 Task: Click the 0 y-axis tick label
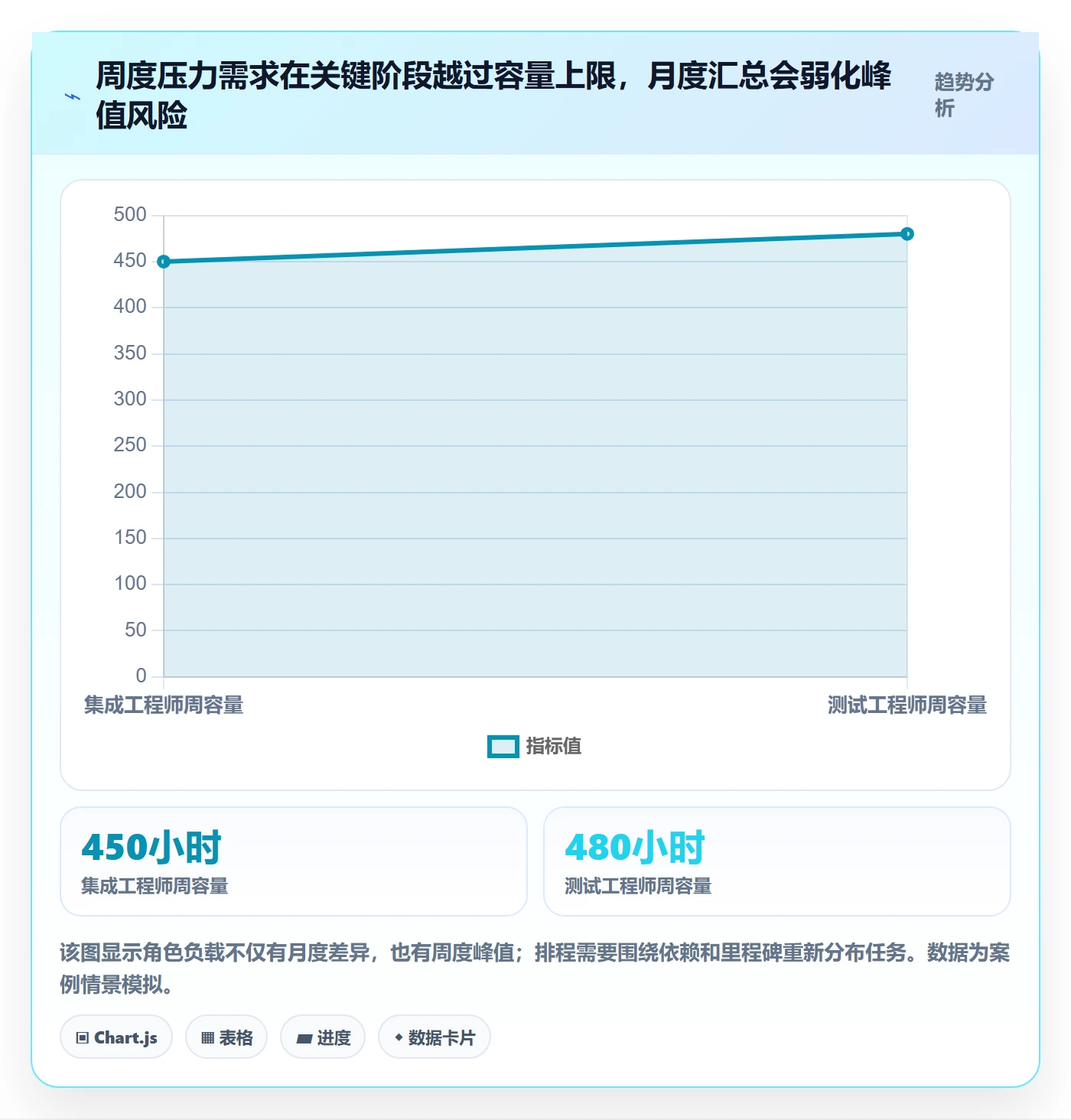[141, 676]
